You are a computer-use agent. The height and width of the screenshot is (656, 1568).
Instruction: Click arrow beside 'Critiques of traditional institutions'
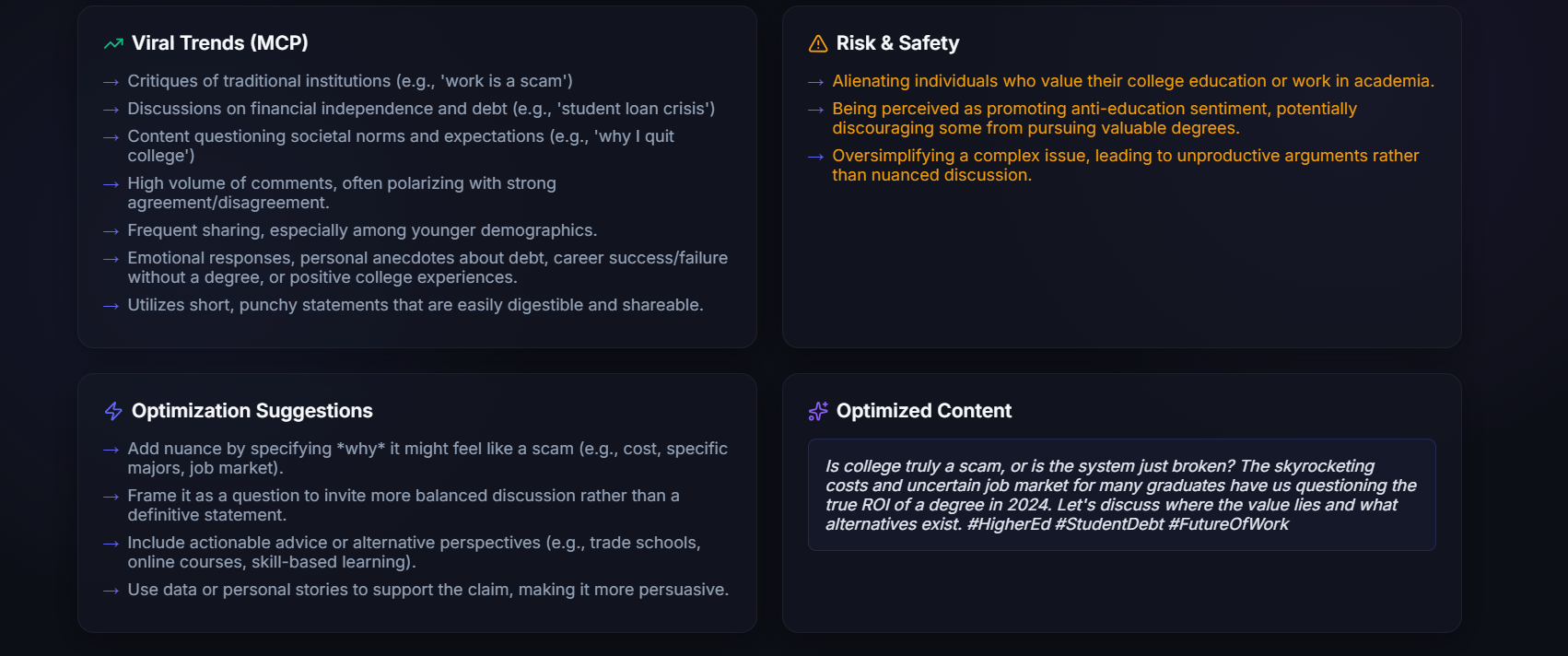tap(111, 82)
